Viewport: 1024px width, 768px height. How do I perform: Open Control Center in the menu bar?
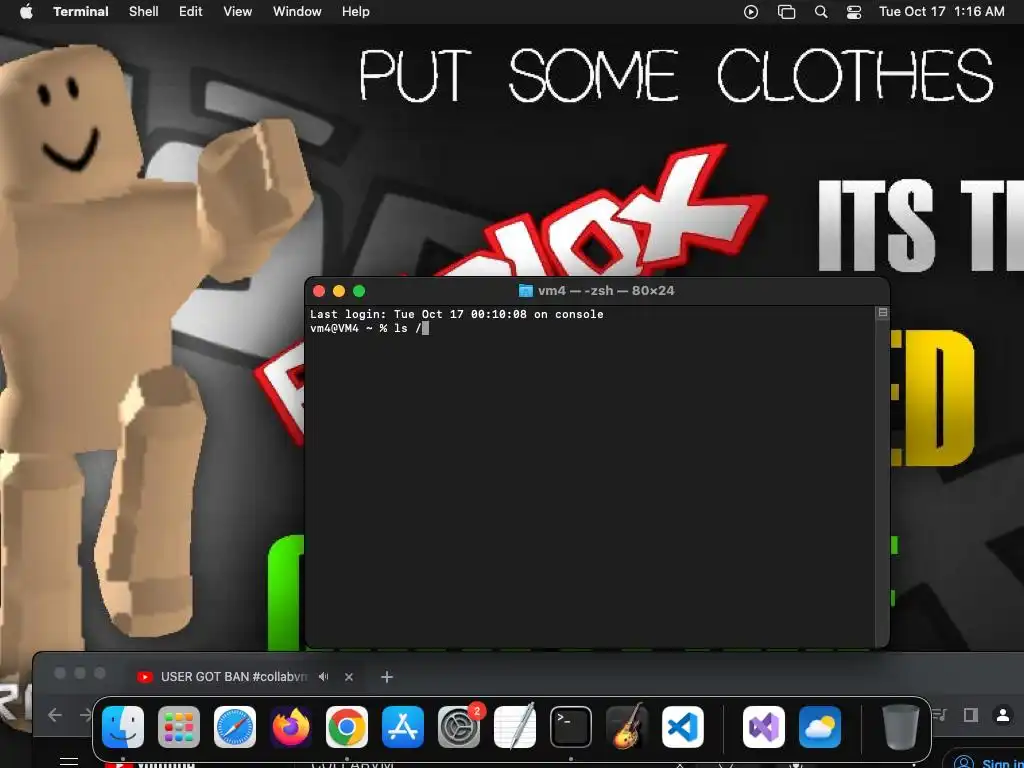click(854, 12)
